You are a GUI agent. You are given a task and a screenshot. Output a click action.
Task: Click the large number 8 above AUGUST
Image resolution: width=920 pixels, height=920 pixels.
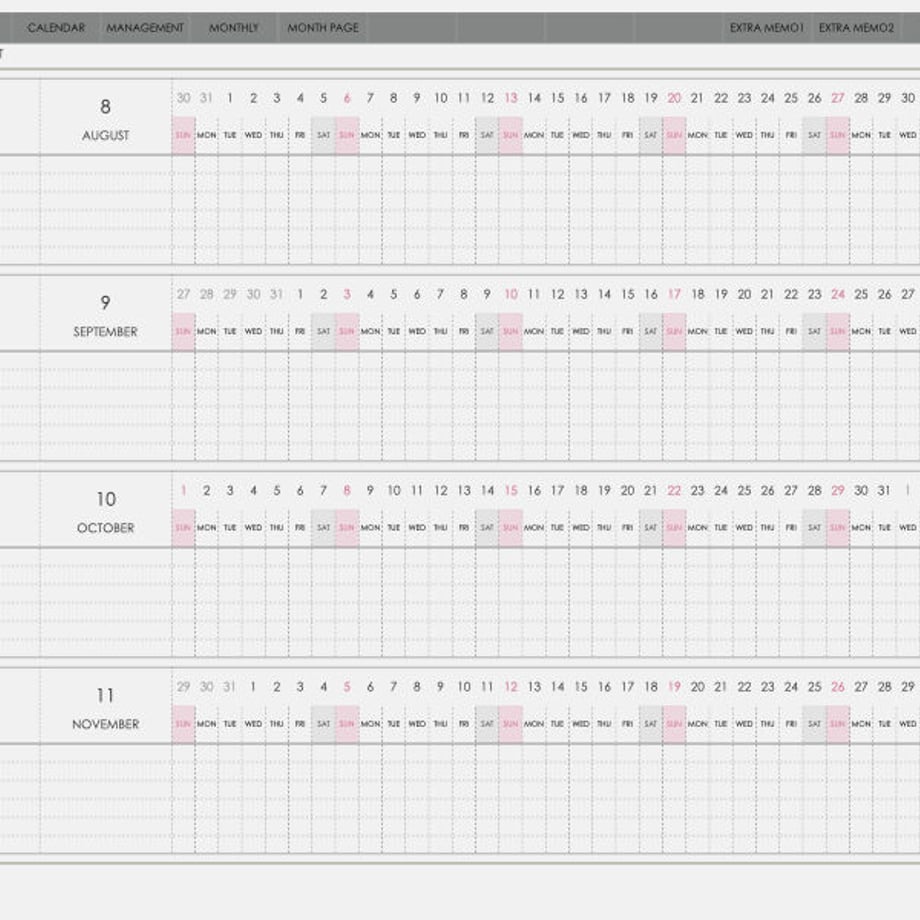coord(106,107)
